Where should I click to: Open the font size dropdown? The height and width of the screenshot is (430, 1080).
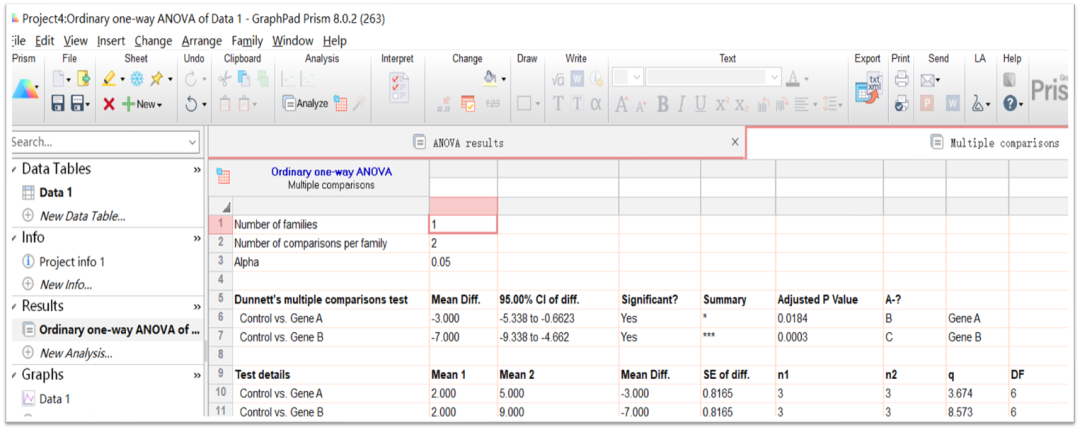(636, 77)
